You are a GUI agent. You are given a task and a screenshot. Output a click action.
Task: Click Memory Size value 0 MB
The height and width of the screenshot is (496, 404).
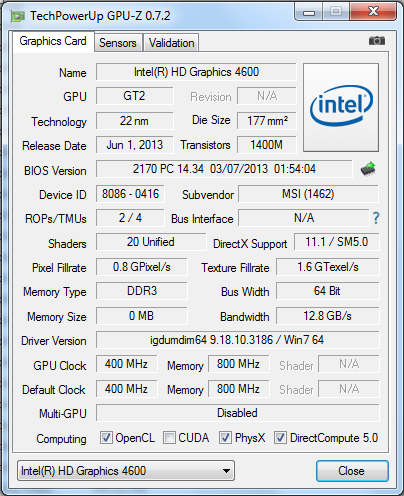pos(142,316)
